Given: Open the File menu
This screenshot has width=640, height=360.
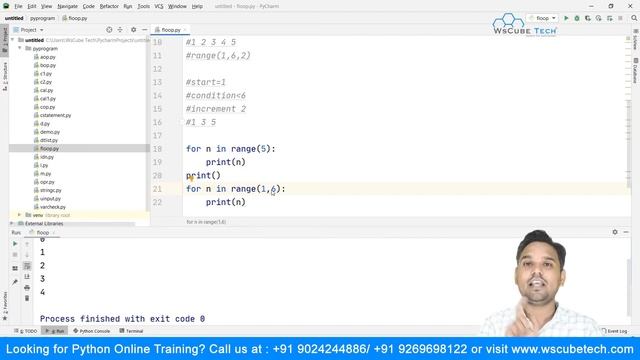Looking at the screenshot, I should pos(18,7).
